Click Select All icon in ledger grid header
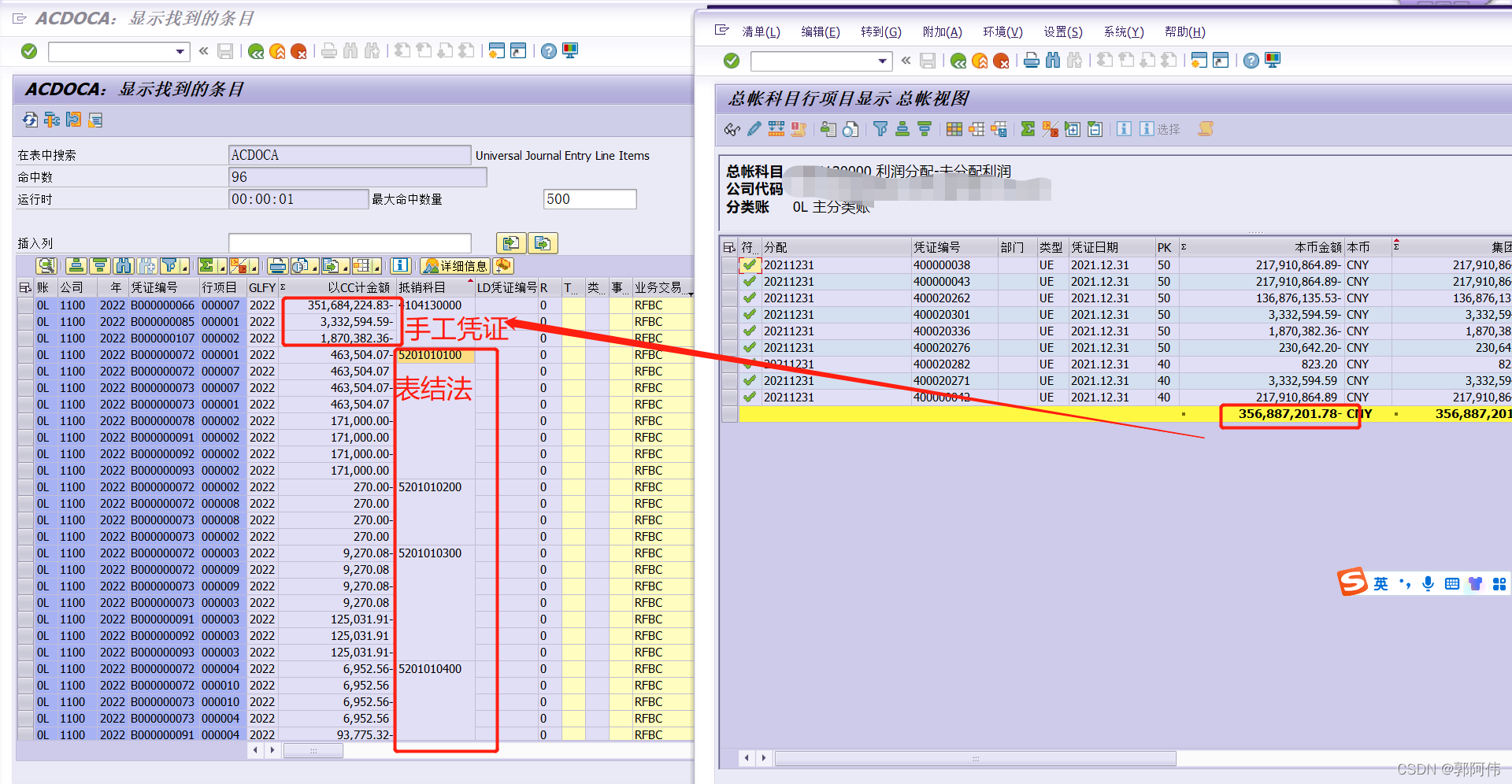The image size is (1512, 784). click(729, 247)
